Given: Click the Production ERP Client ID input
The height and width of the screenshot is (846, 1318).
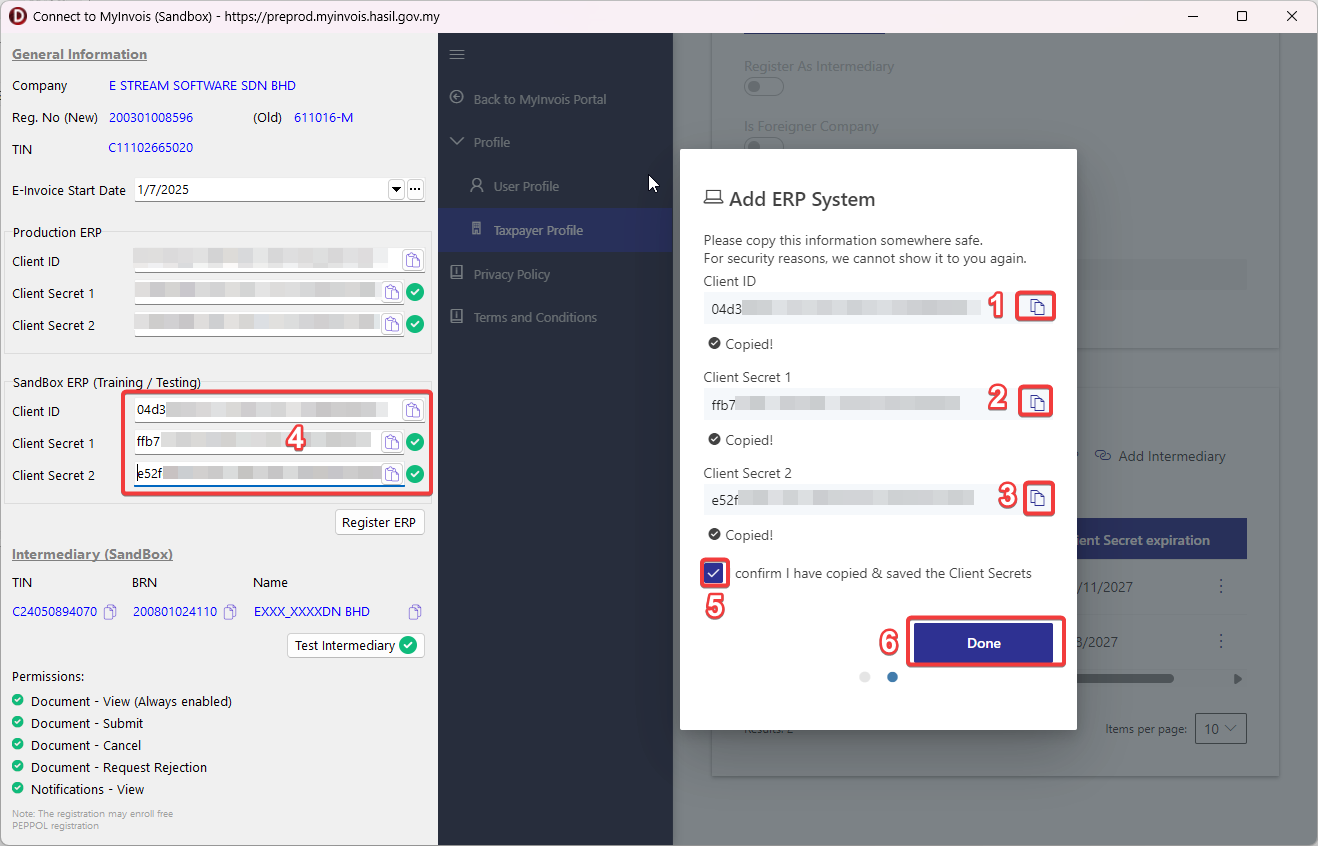Looking at the screenshot, I should pyautogui.click(x=267, y=260).
